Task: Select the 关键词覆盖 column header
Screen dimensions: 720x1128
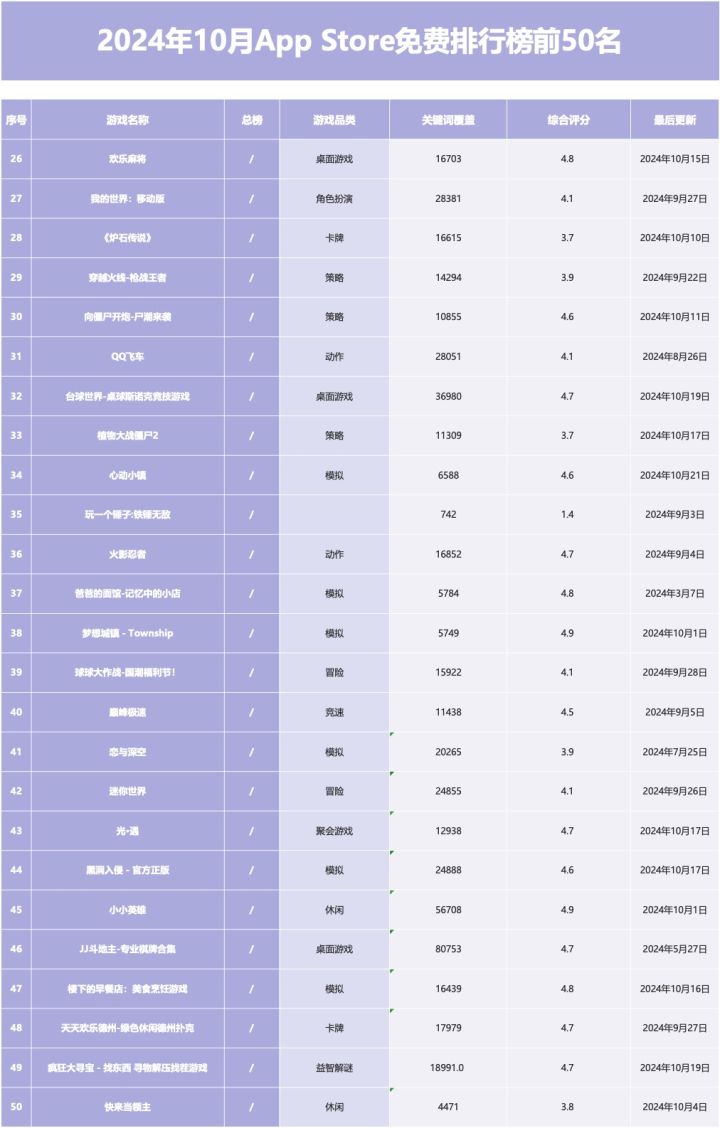Action: tap(448, 119)
